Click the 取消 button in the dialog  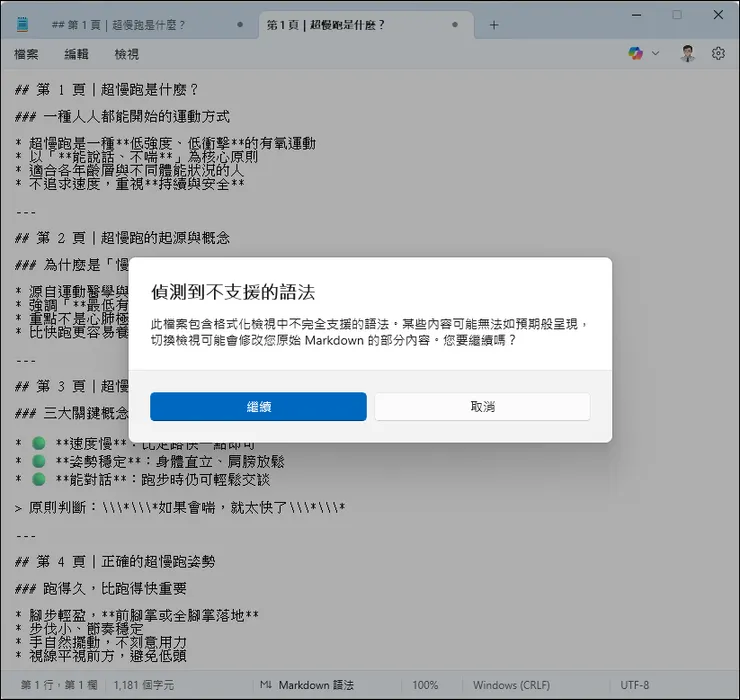pyautogui.click(x=482, y=406)
